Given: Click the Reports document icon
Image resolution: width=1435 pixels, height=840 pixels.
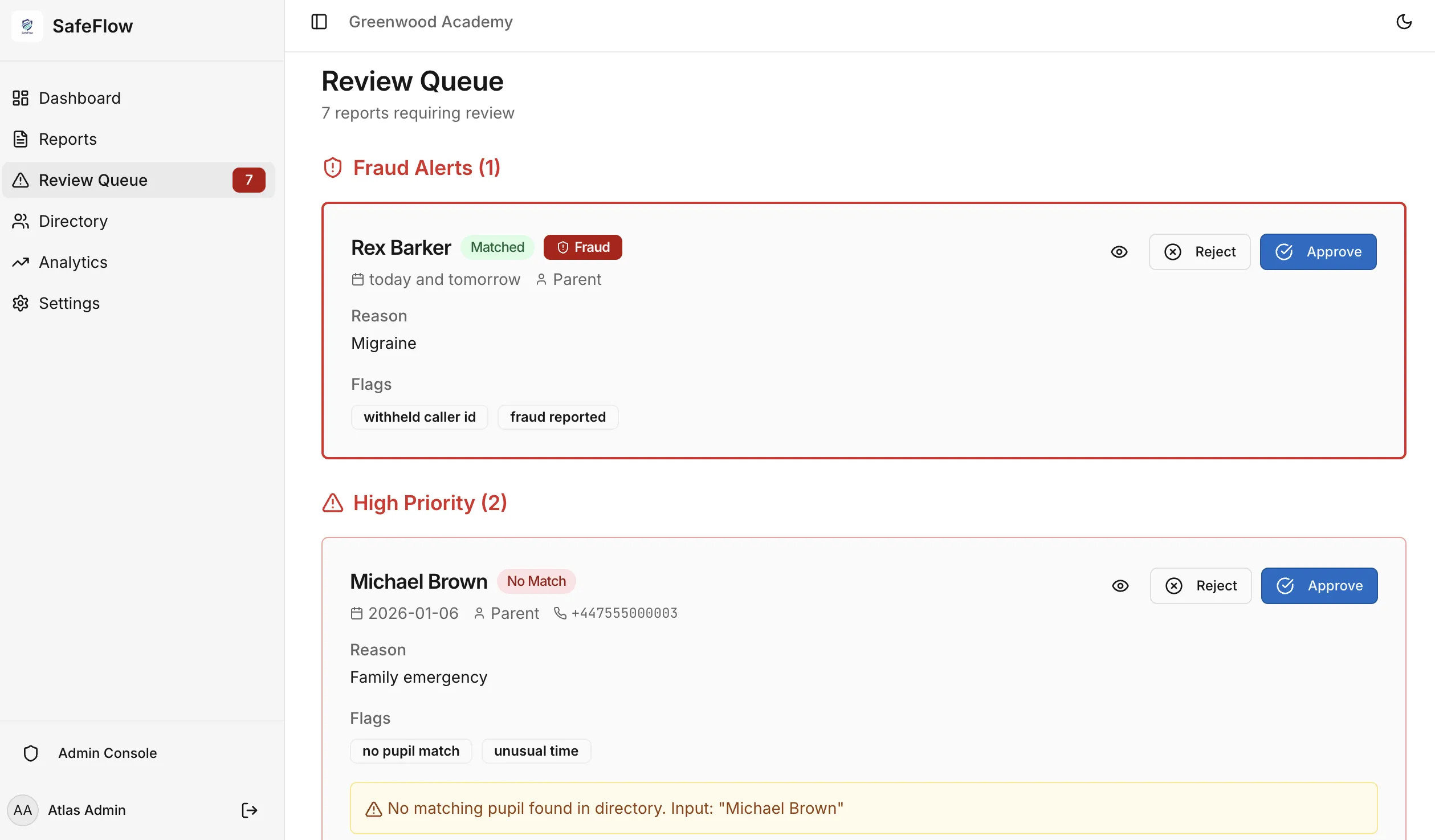Looking at the screenshot, I should click(x=21, y=139).
